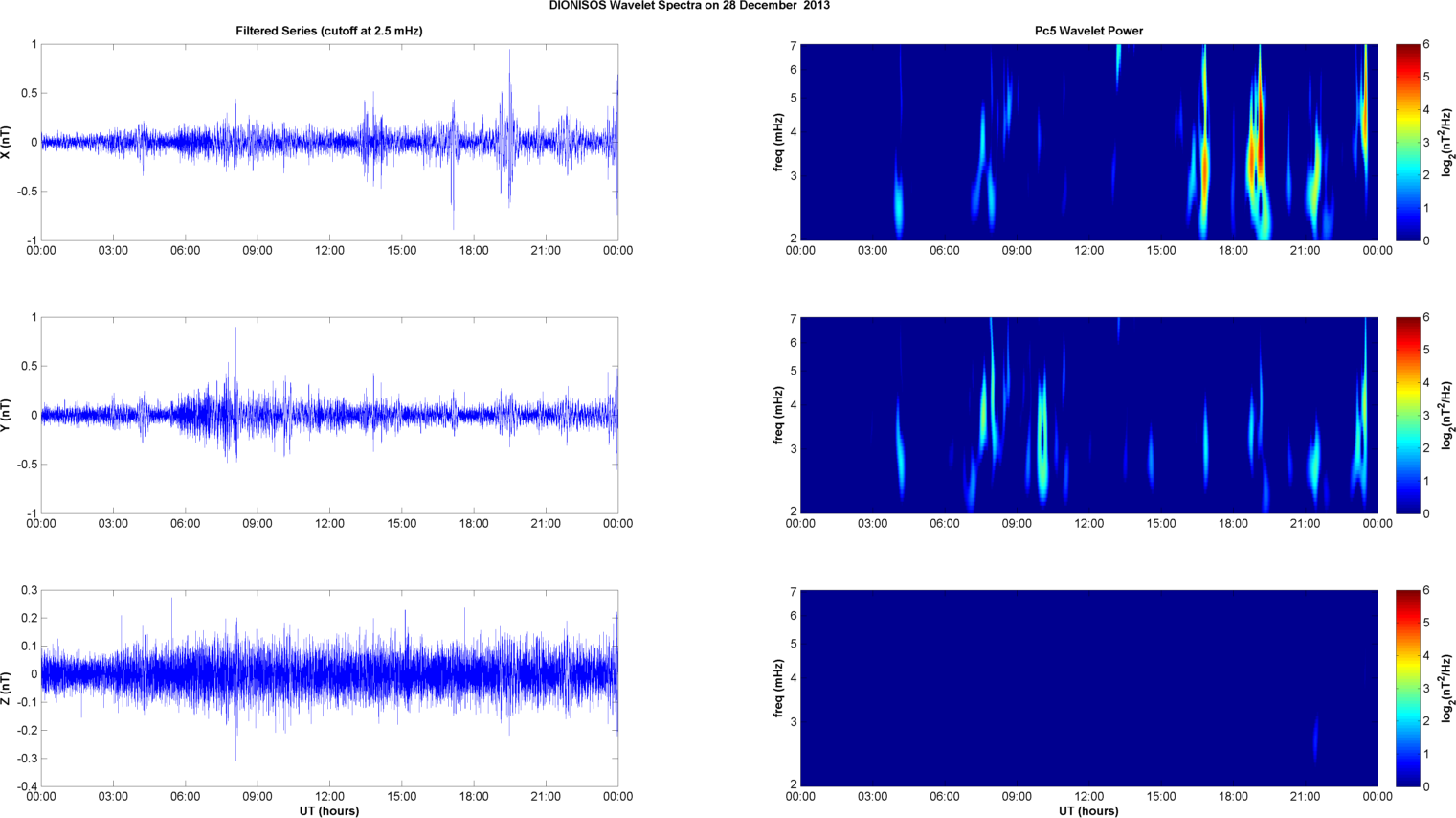Click the '0.2' tick on Z axis
This screenshot has width=1456, height=818.
click(x=29, y=618)
